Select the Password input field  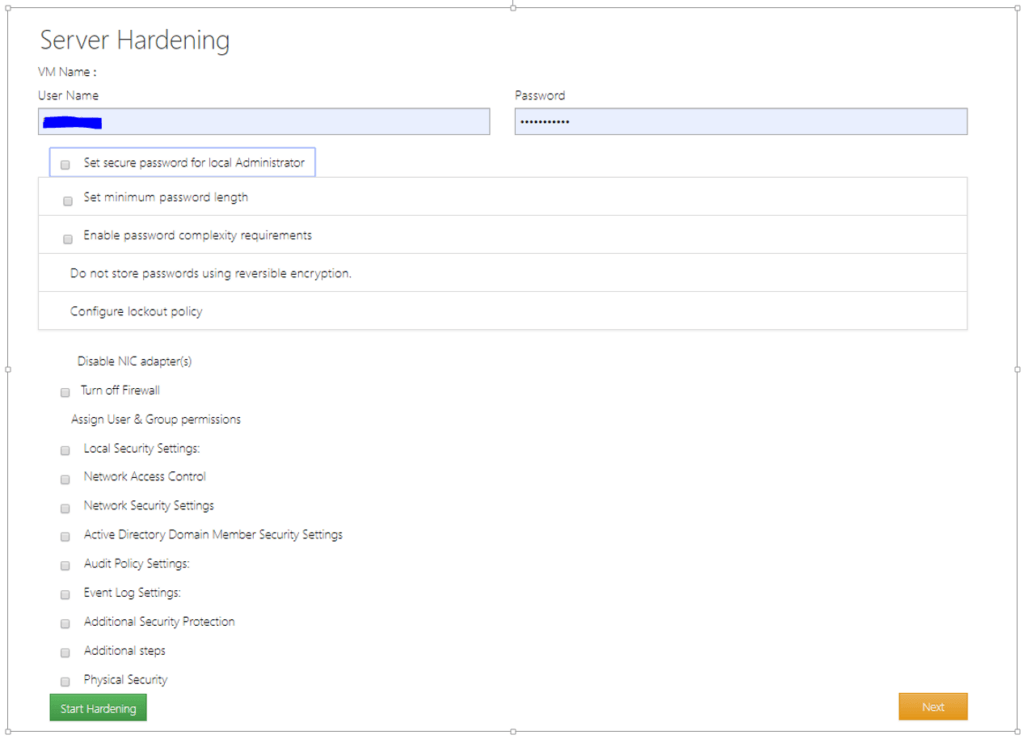pos(740,121)
